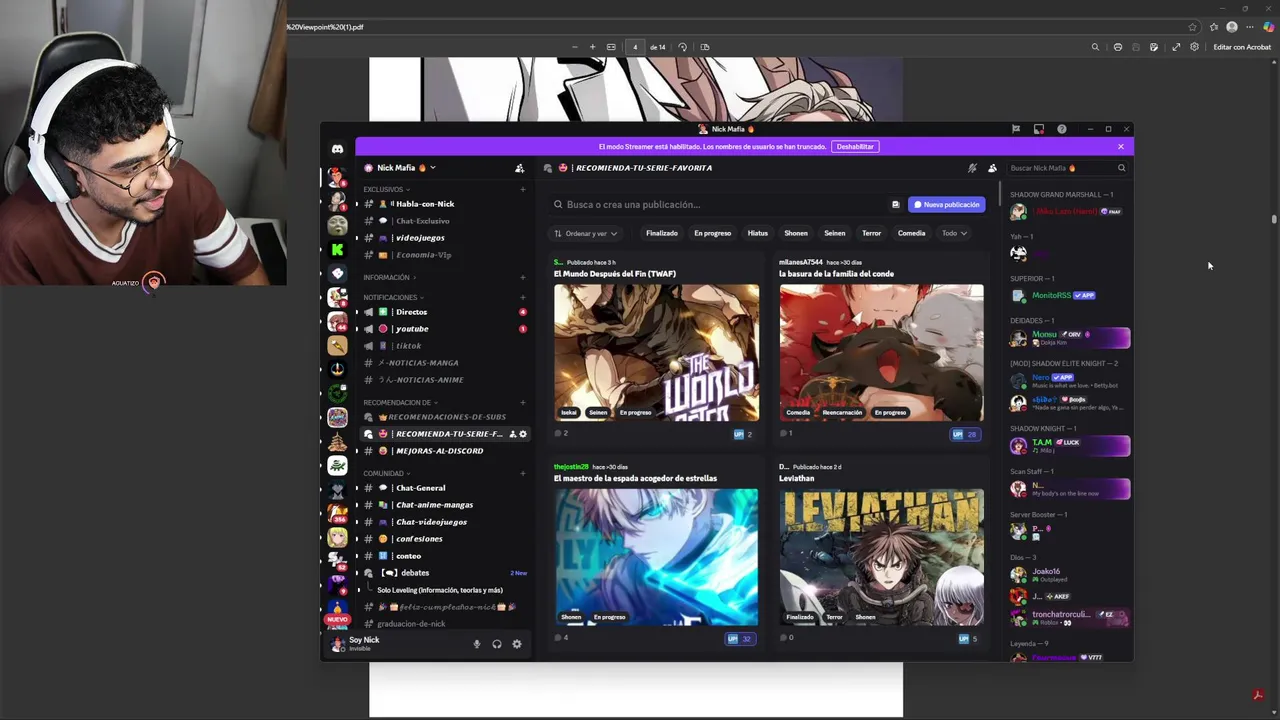Open the MEJORAS-AL-DISCORD channel
1280x720 pixels.
[444, 451]
